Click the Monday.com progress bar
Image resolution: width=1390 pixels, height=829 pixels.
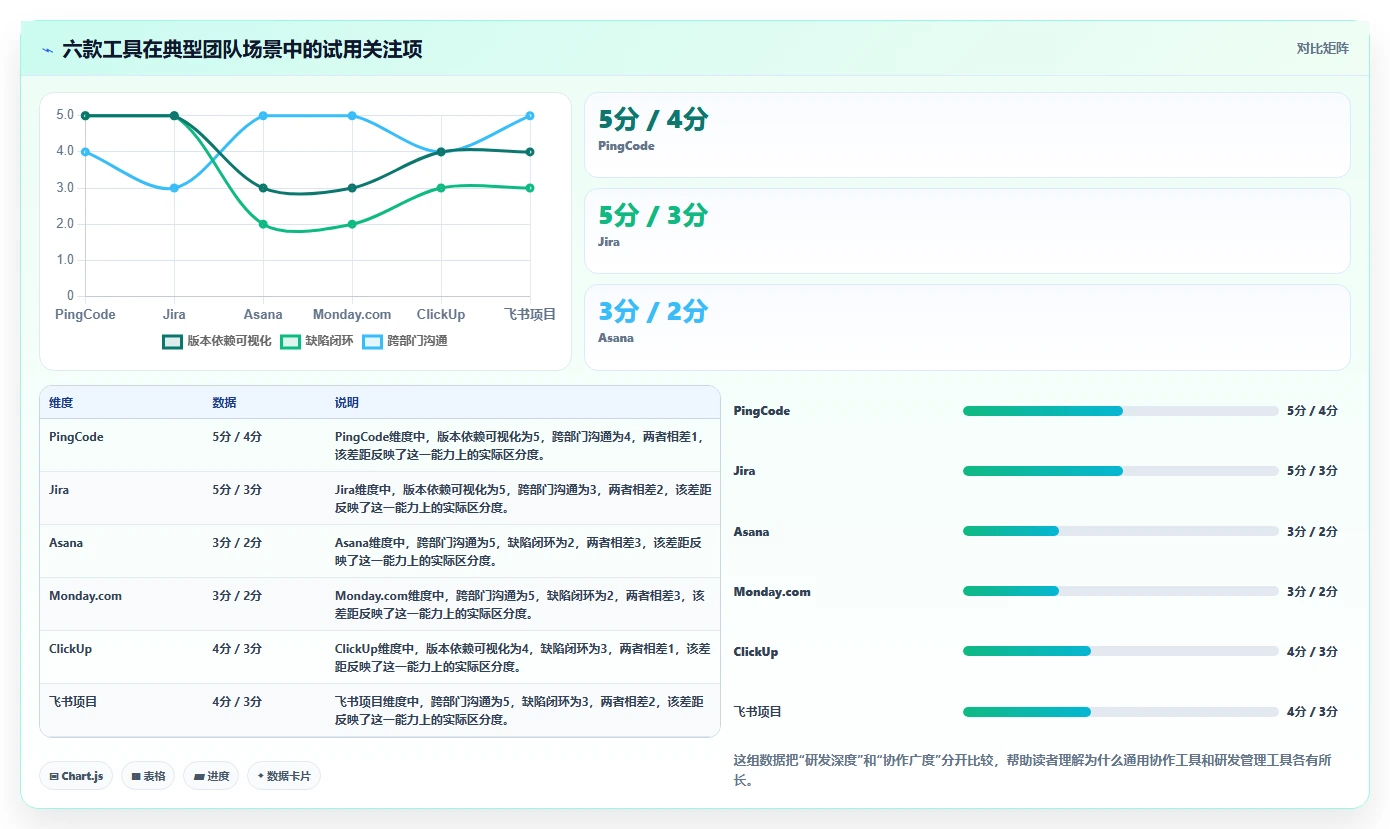click(1120, 591)
